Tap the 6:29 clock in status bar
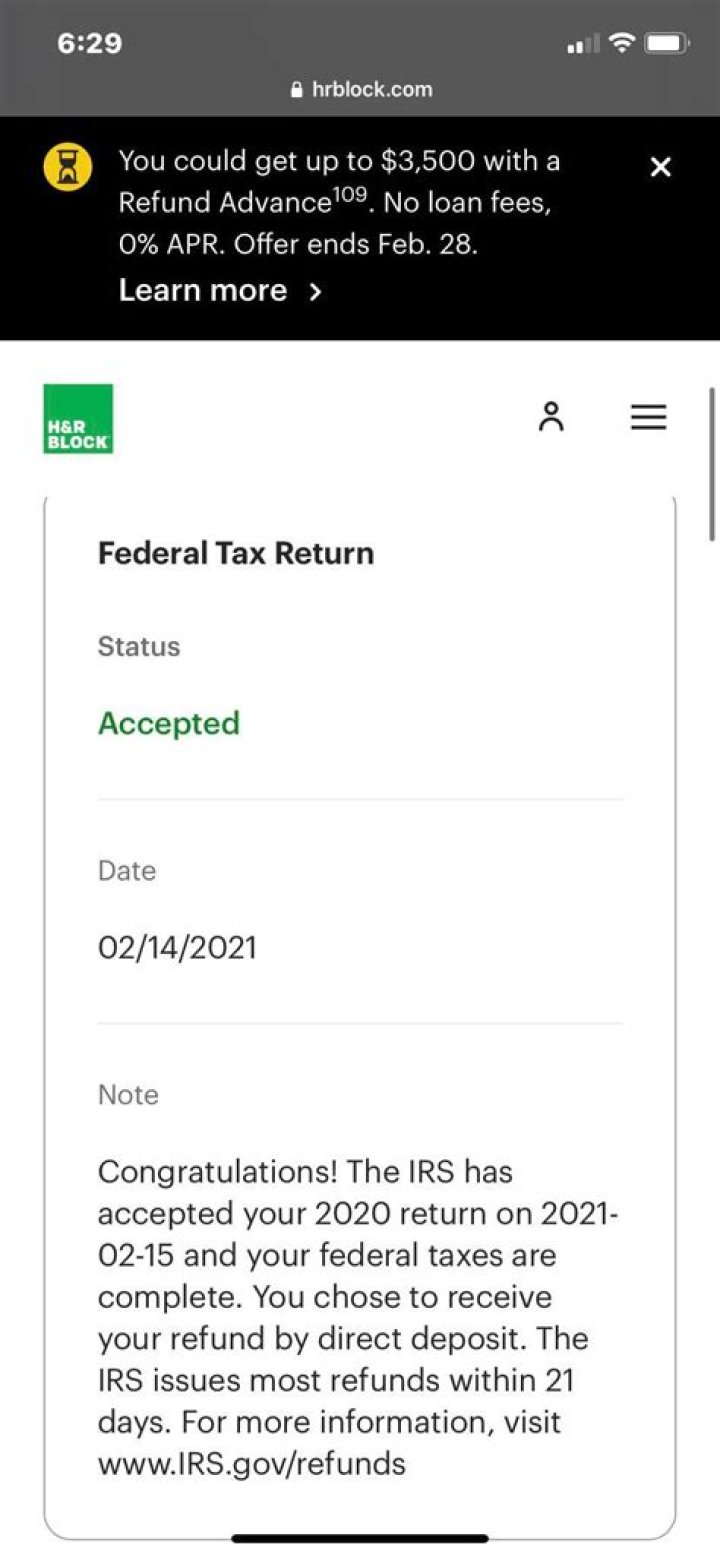 click(x=89, y=44)
